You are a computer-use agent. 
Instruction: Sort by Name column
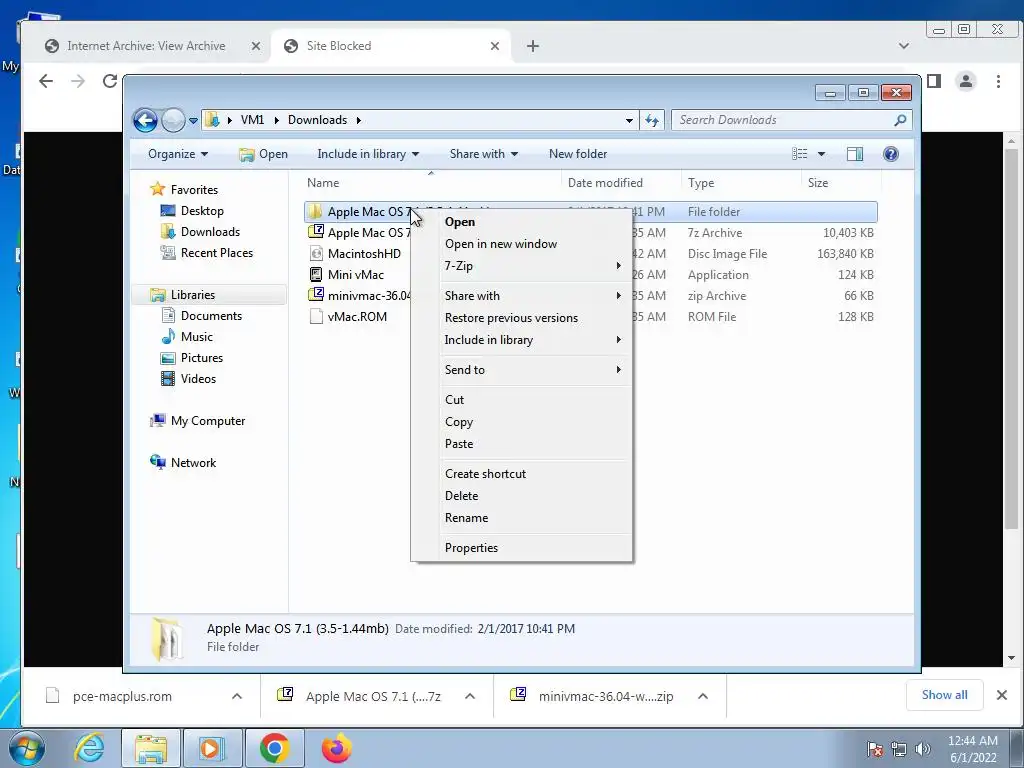click(x=431, y=183)
